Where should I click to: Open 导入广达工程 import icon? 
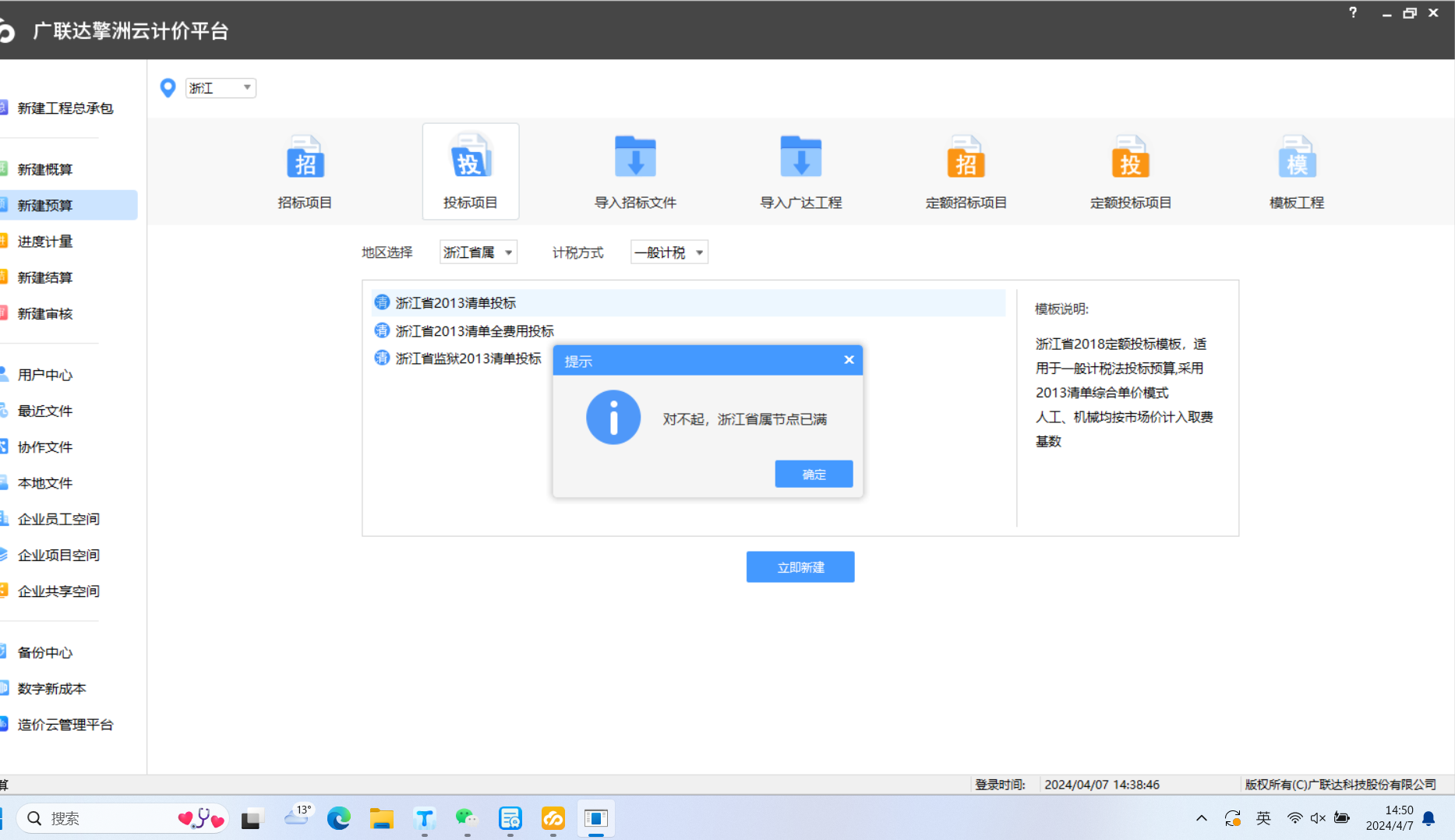pos(800,157)
